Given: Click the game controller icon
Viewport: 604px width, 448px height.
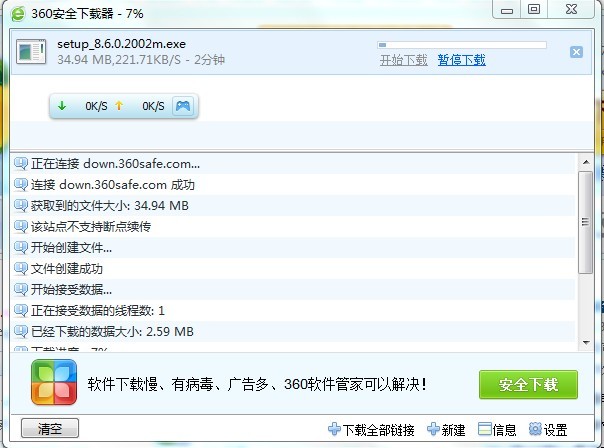Looking at the screenshot, I should pyautogui.click(x=183, y=106).
